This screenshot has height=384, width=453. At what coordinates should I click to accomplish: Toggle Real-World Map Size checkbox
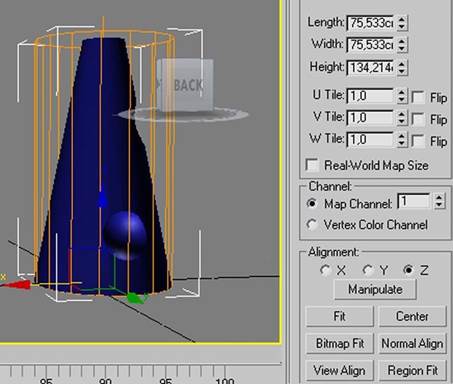[x=312, y=165]
